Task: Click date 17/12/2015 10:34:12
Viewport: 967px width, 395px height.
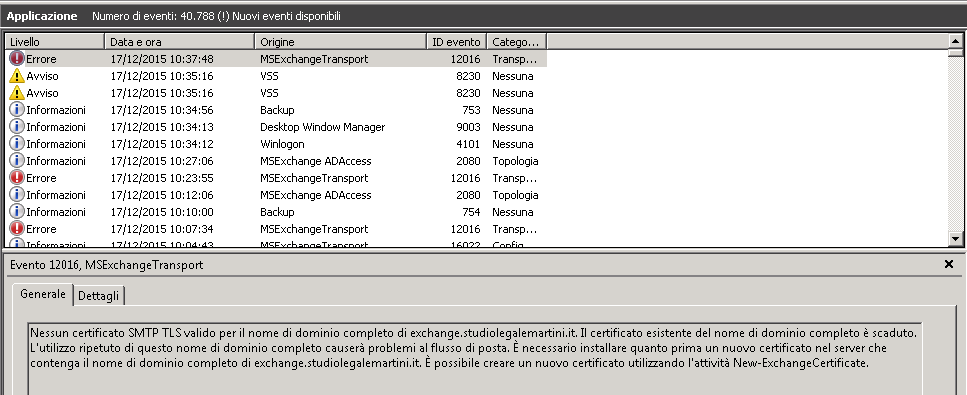Action: coord(162,144)
